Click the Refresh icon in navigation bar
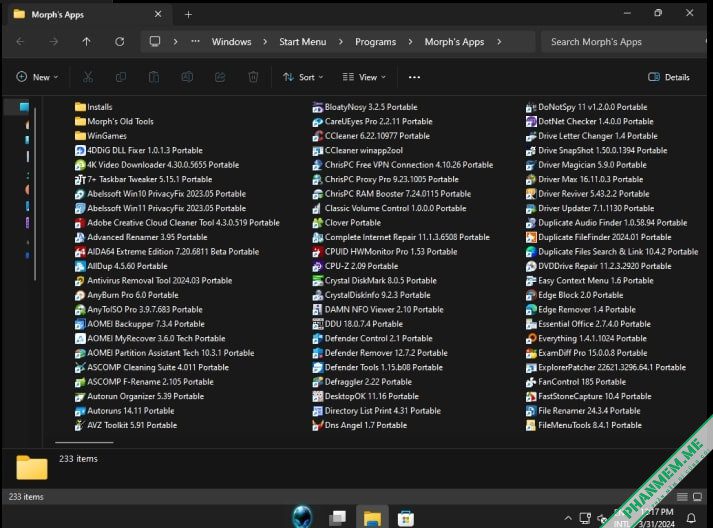 [x=120, y=42]
